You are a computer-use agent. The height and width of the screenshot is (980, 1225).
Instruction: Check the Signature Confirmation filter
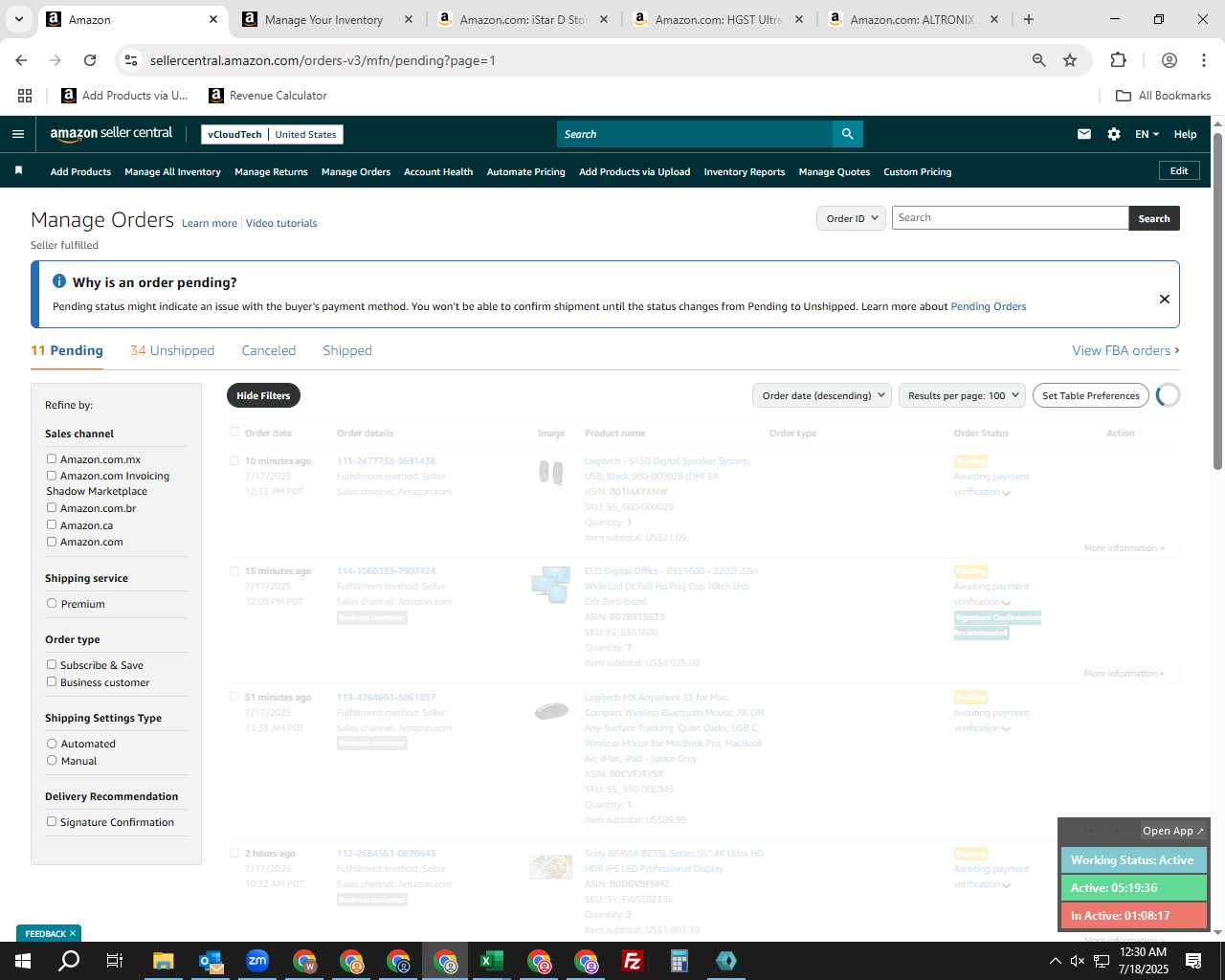(52, 821)
